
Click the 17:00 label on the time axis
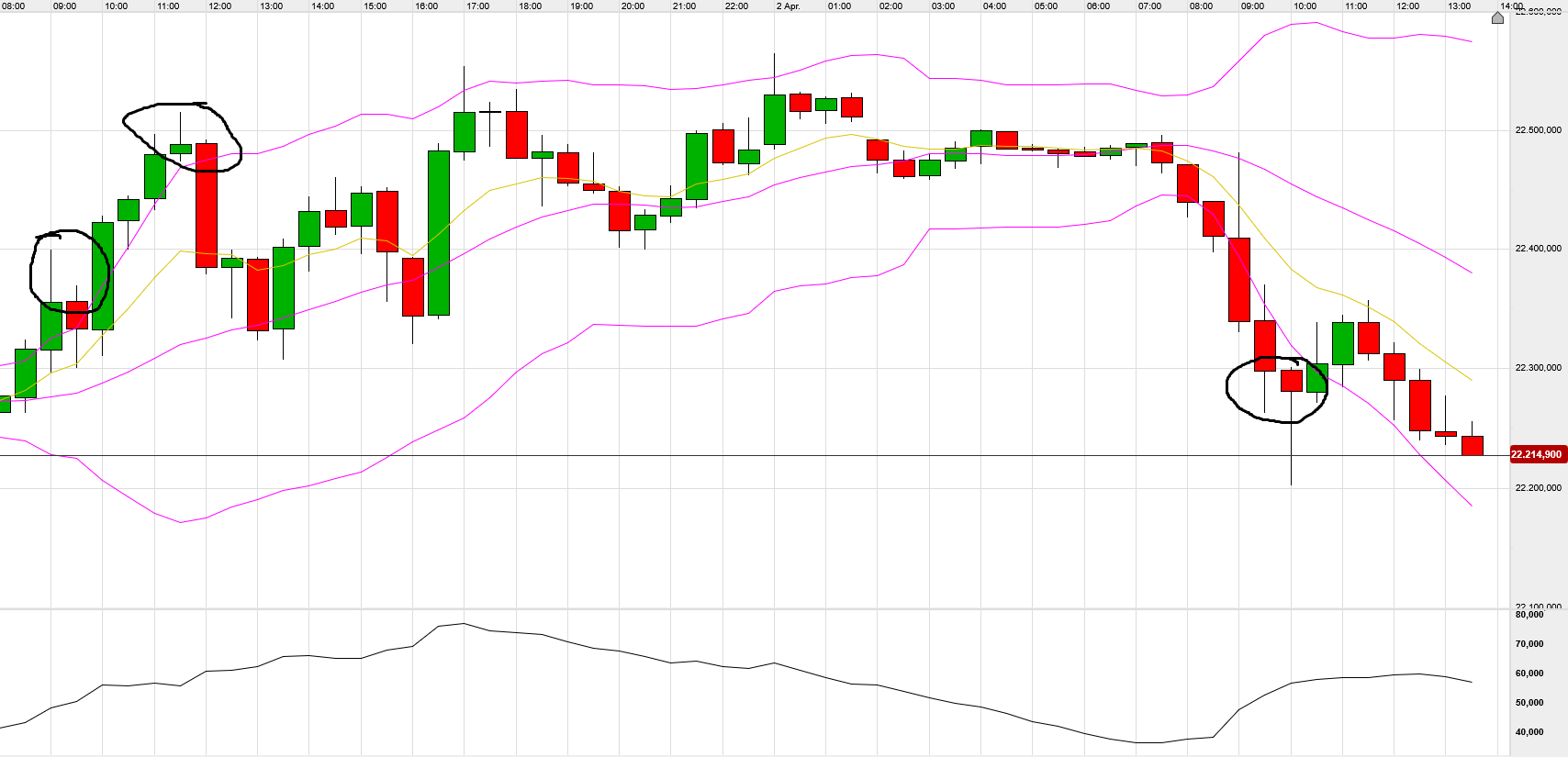pyautogui.click(x=478, y=6)
